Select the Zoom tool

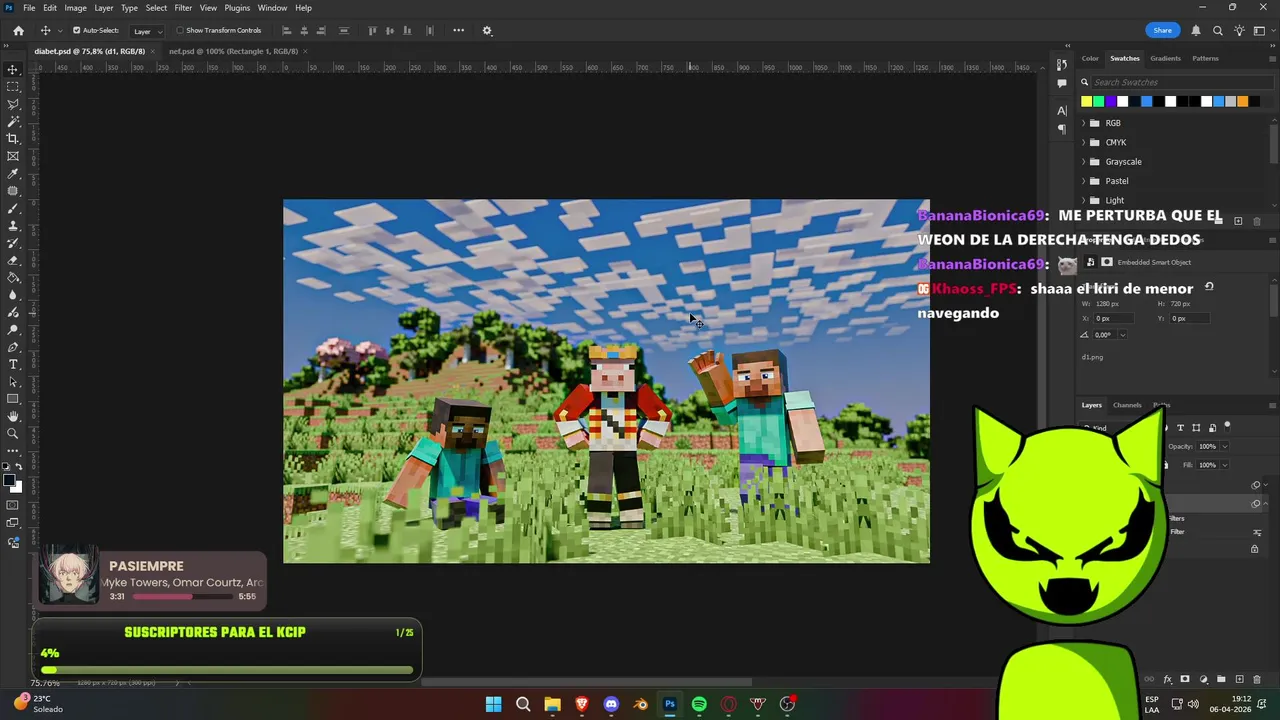click(x=13, y=433)
